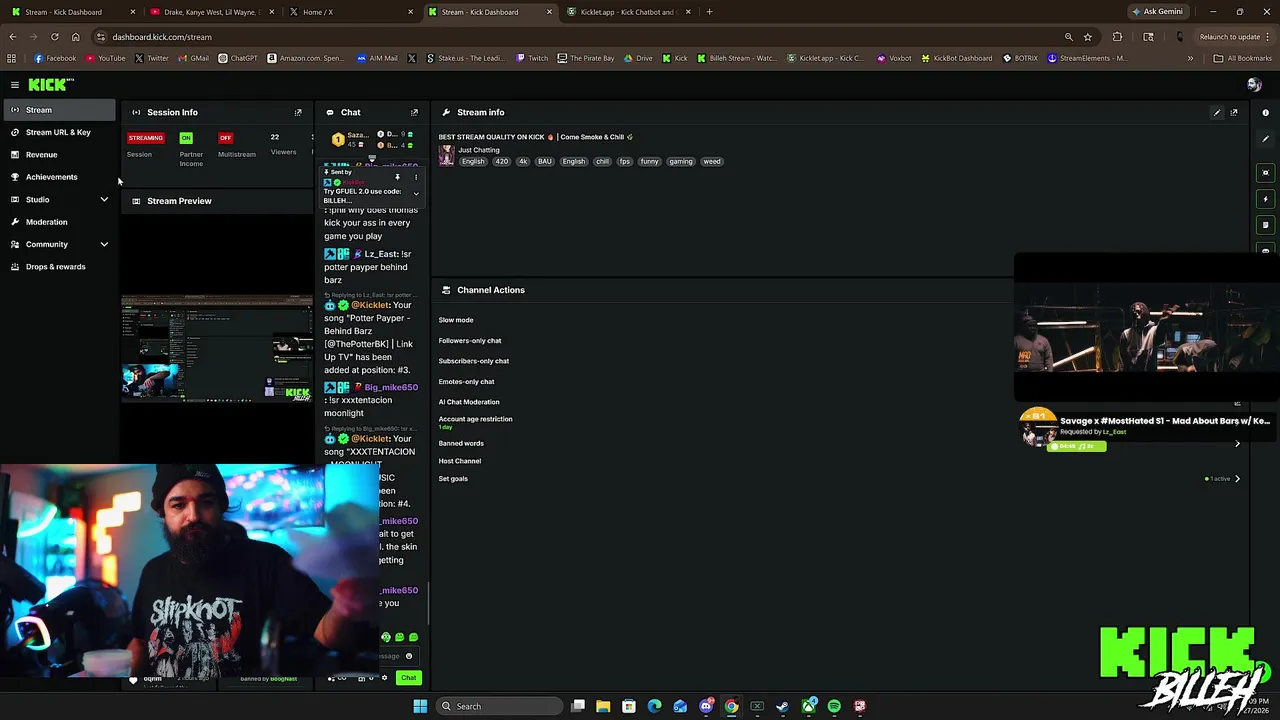This screenshot has height=720, width=1280.
Task: Open Host Channel action
Action: tap(460, 461)
